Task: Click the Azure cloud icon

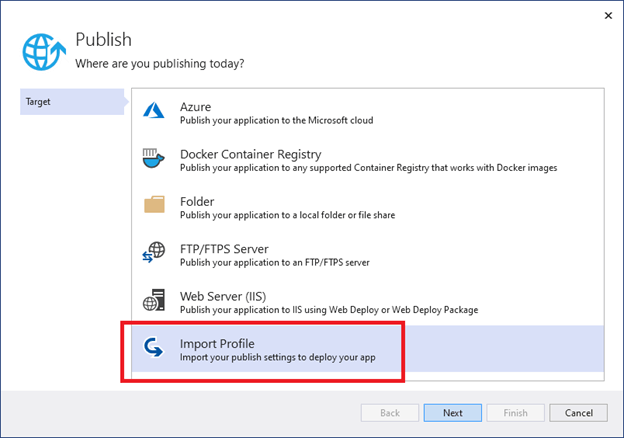Action: point(154,112)
